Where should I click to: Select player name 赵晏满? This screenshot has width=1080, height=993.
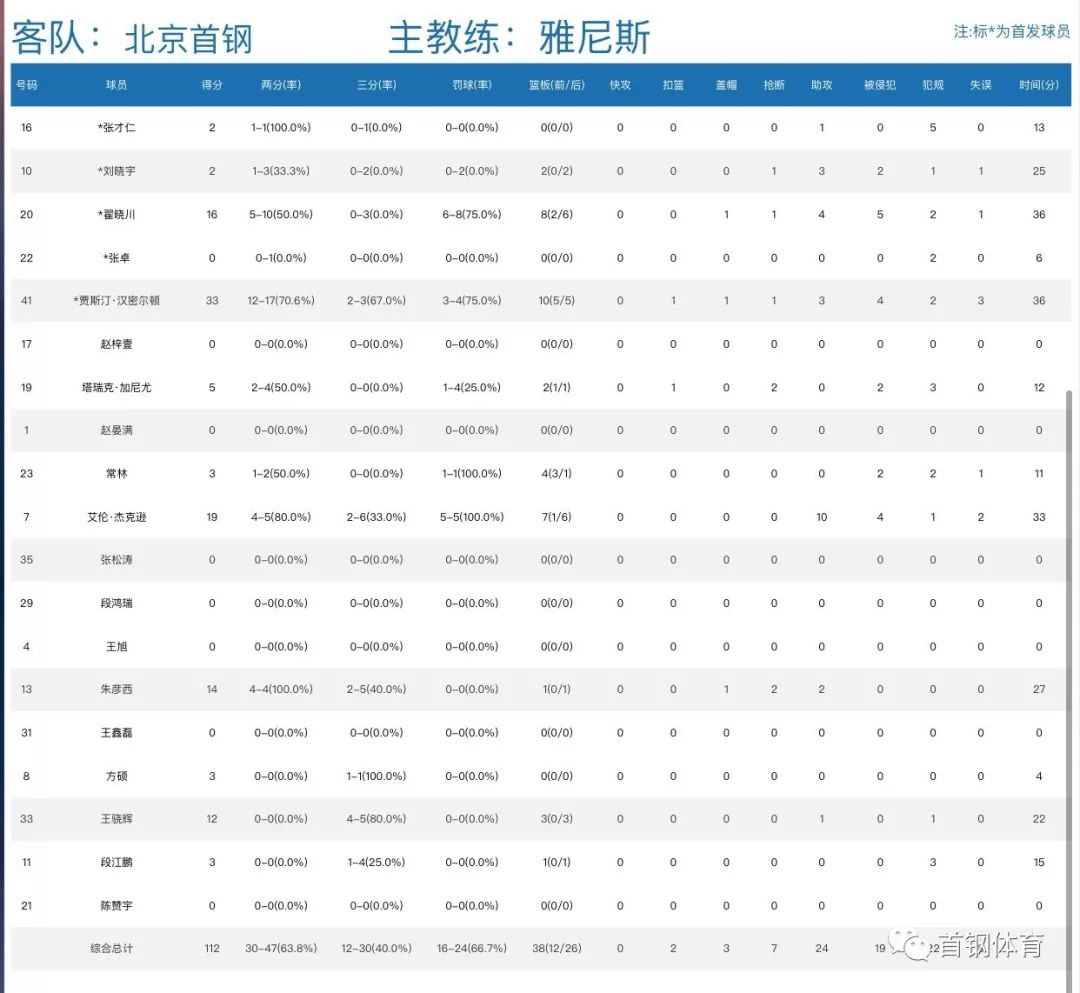point(116,430)
